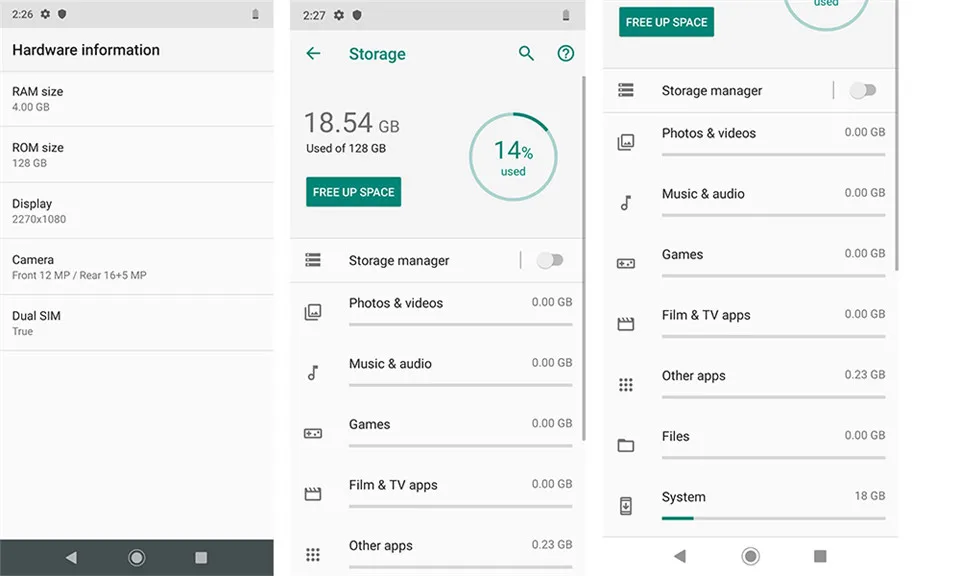Open Files label in right screen
The image size is (960, 576).
point(675,436)
